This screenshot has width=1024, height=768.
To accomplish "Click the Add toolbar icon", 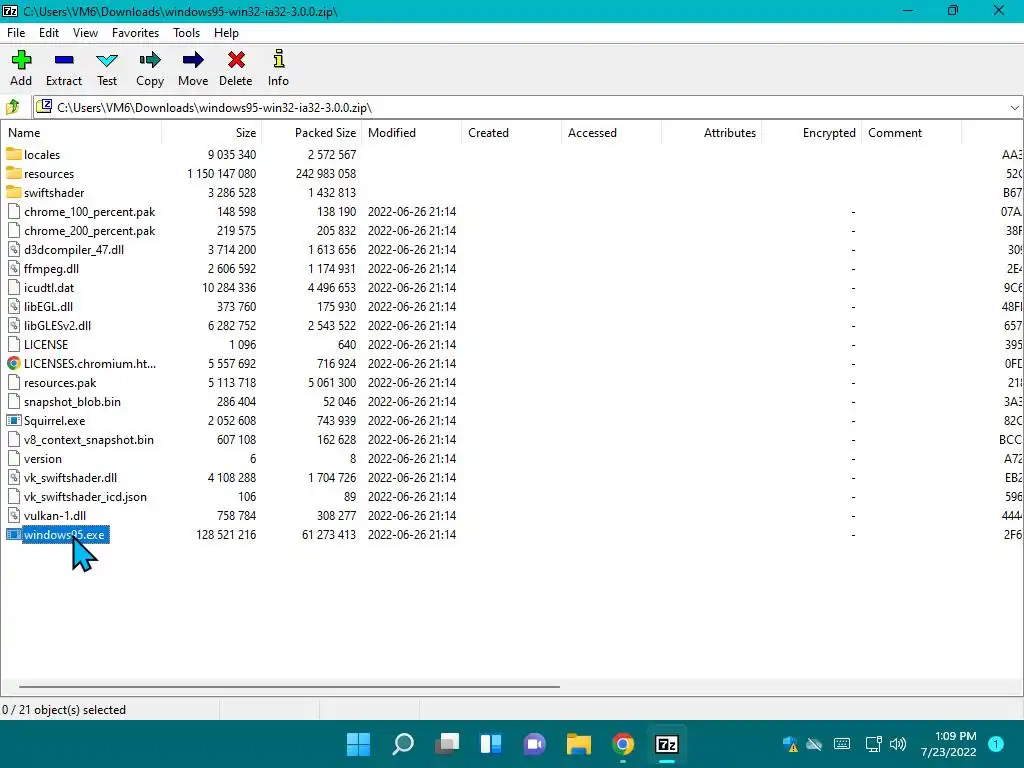I will click(x=21, y=60).
